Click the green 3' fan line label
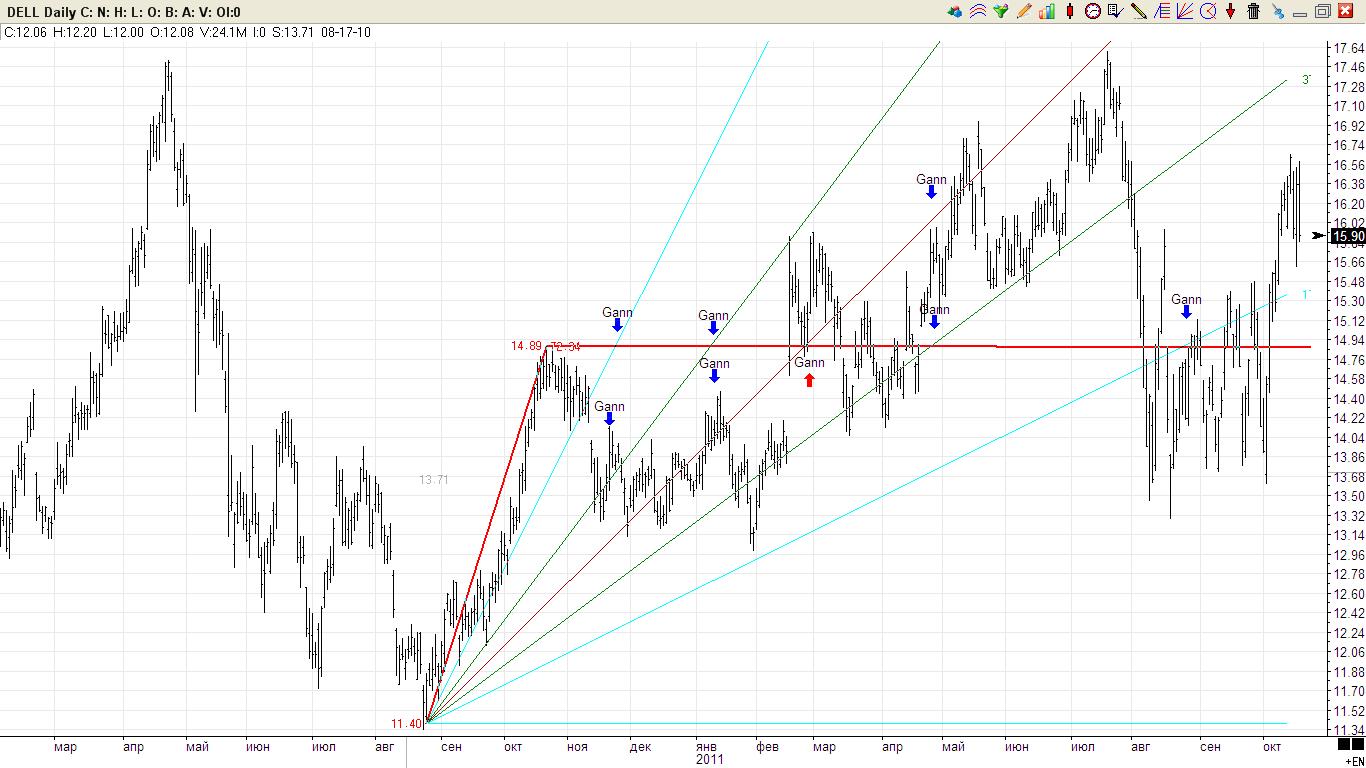Image resolution: width=1366 pixels, height=768 pixels. click(1306, 80)
